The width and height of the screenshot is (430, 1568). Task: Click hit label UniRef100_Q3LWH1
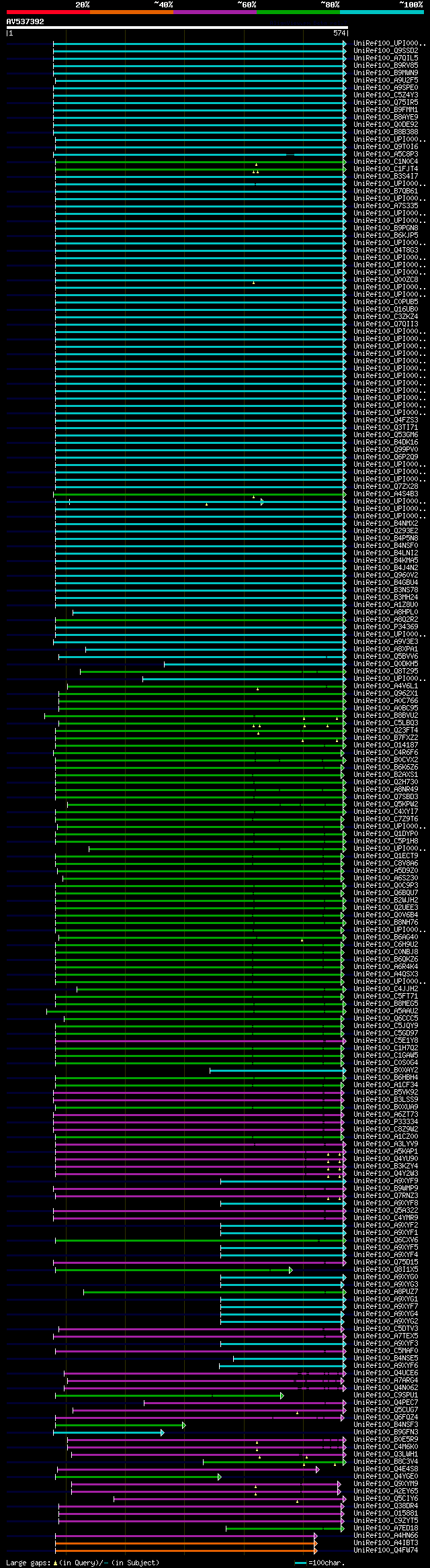point(386,1454)
